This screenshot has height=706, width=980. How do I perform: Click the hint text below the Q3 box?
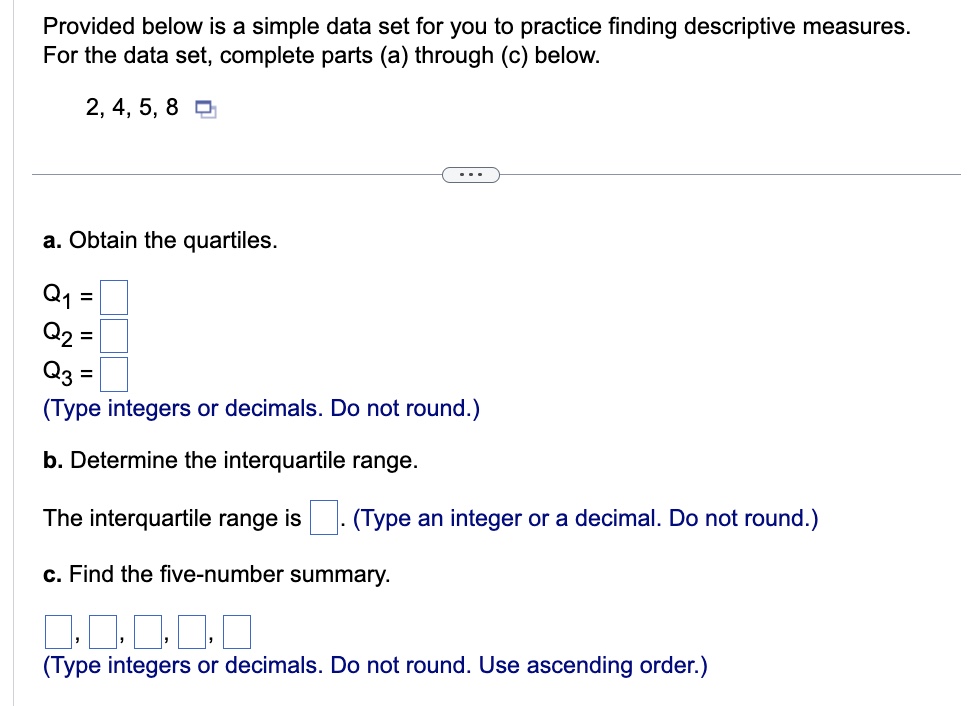click(x=261, y=409)
